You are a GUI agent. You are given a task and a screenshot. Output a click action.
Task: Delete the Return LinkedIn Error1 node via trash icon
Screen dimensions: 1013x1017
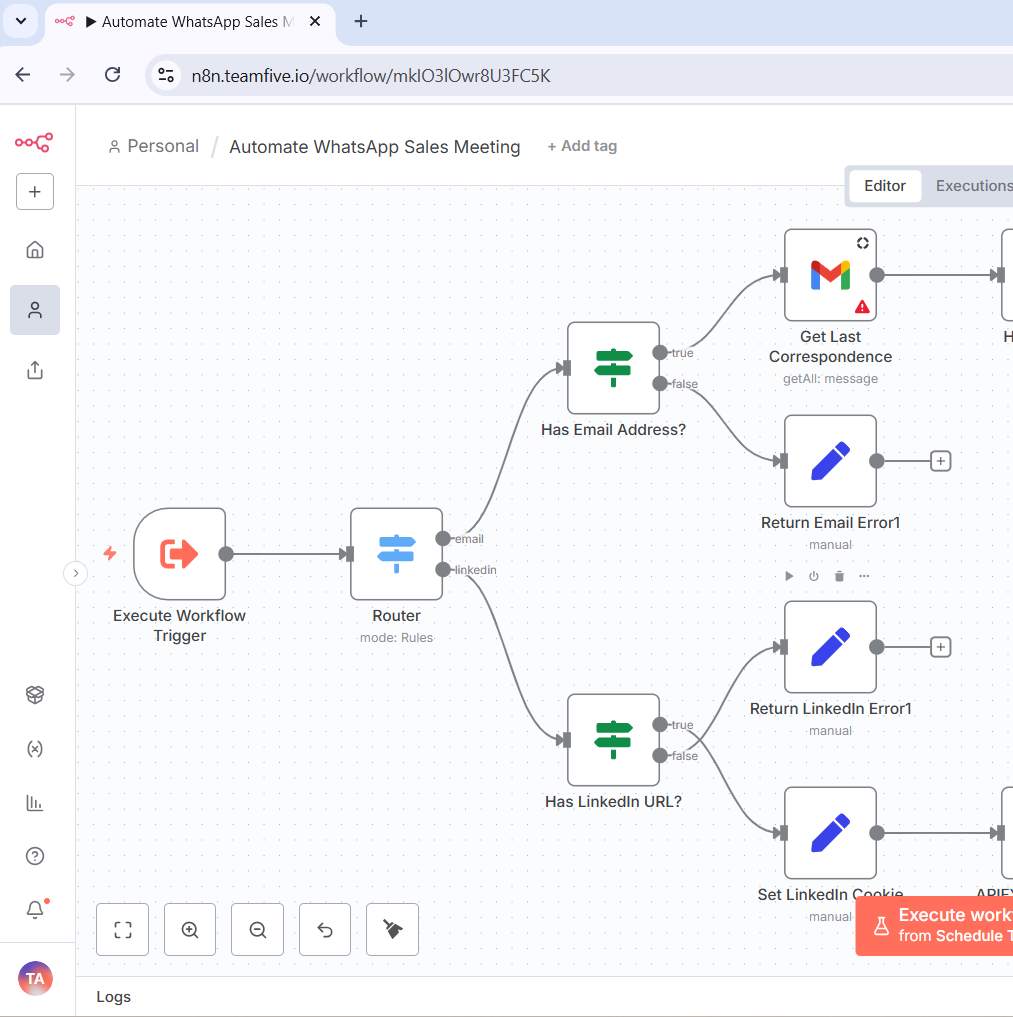839,576
